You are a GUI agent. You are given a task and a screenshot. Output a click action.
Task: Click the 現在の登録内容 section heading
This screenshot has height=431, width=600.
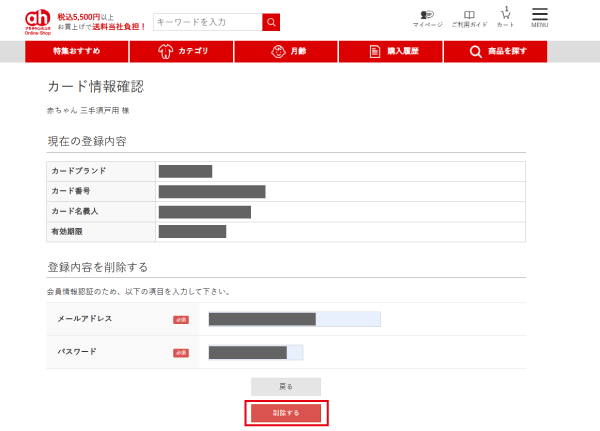click(x=87, y=141)
